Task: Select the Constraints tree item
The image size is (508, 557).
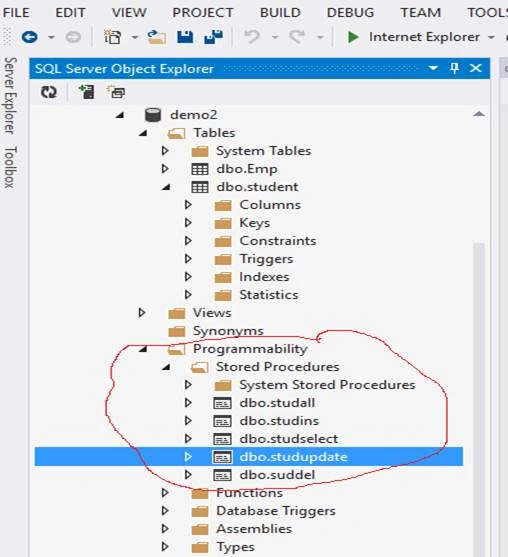Action: point(277,241)
